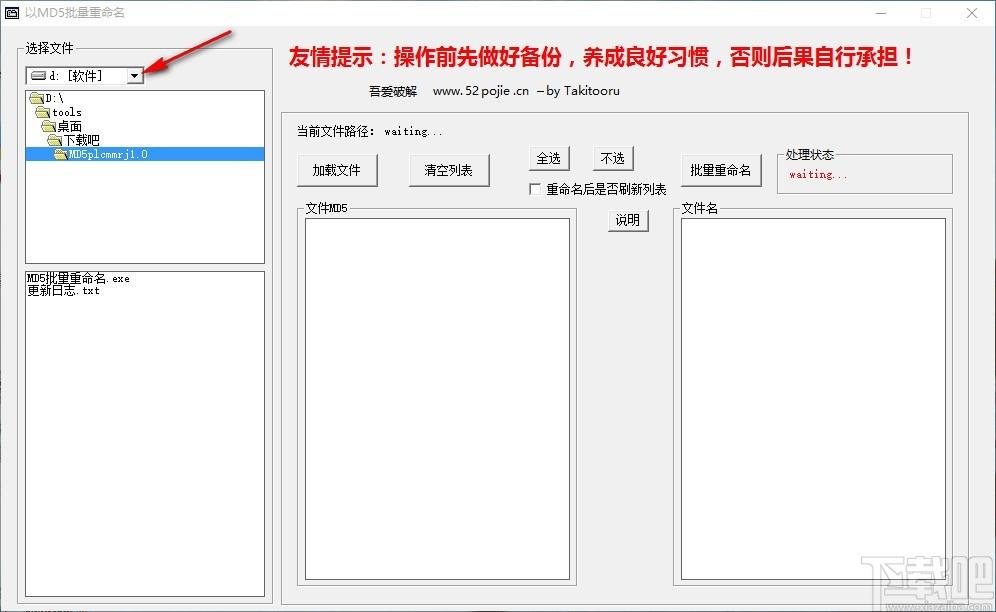Click the folder icon beside 下载吧
996x612 pixels.
tap(55, 140)
